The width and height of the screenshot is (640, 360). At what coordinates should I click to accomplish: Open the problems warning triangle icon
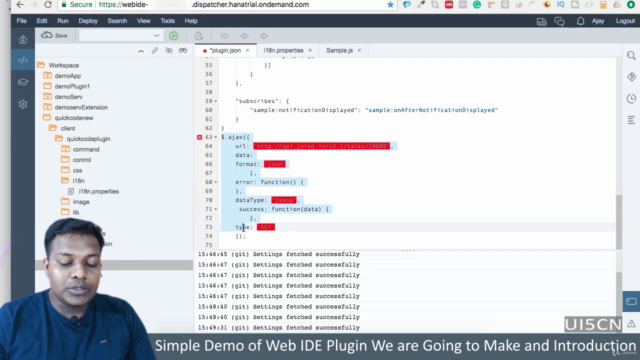point(631,324)
